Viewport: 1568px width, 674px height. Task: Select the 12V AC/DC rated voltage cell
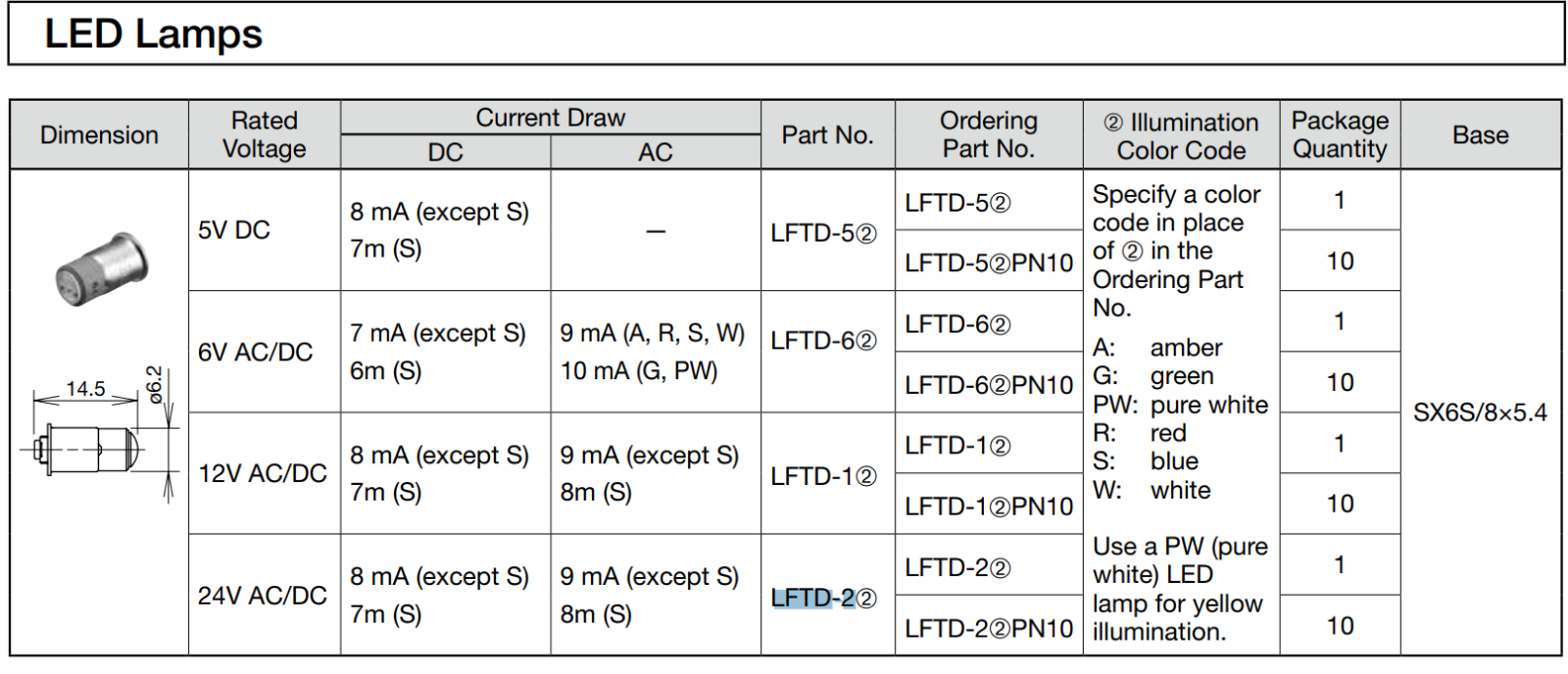tap(263, 473)
